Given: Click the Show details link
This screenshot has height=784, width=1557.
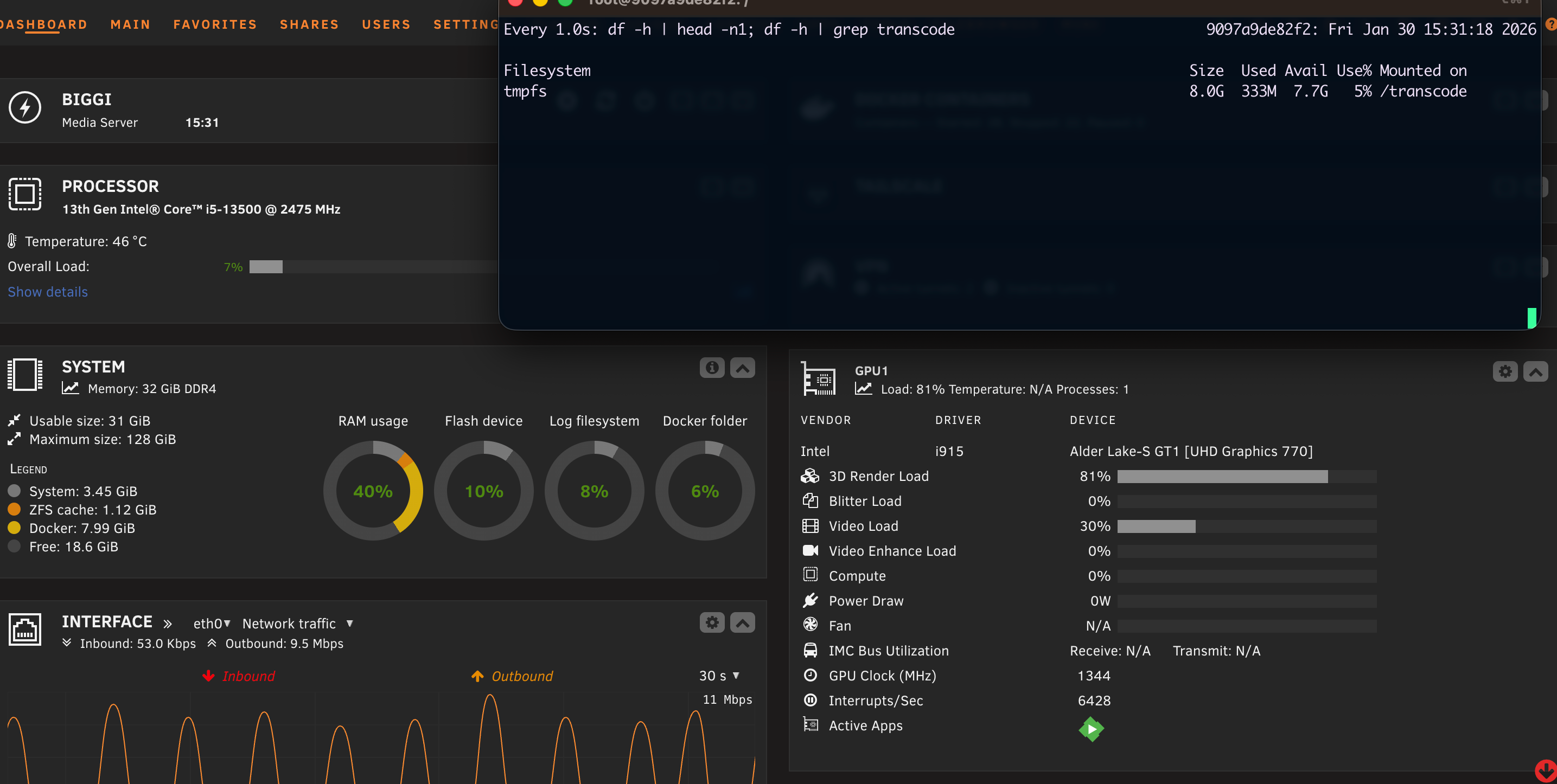Looking at the screenshot, I should (48, 292).
